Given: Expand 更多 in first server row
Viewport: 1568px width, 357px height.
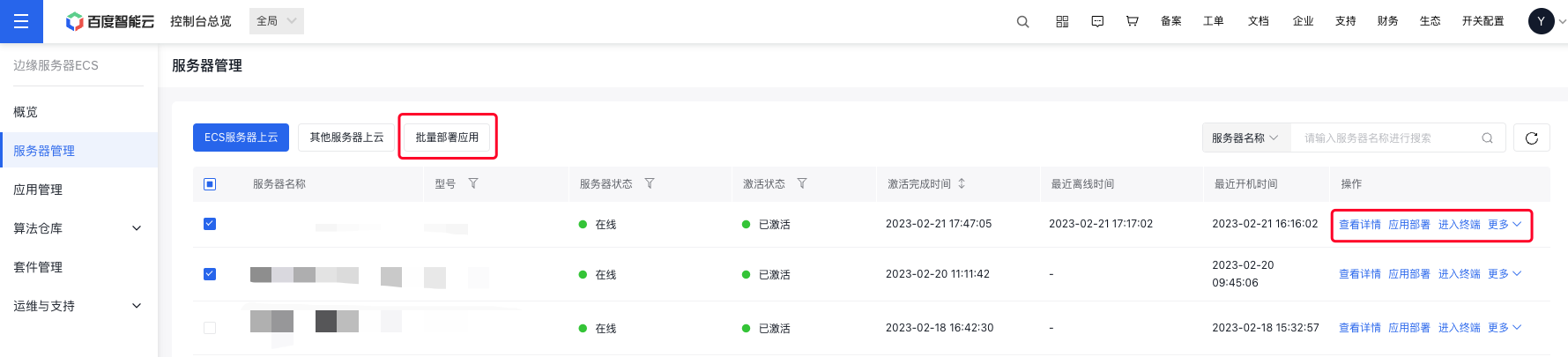Looking at the screenshot, I should coord(1505,225).
